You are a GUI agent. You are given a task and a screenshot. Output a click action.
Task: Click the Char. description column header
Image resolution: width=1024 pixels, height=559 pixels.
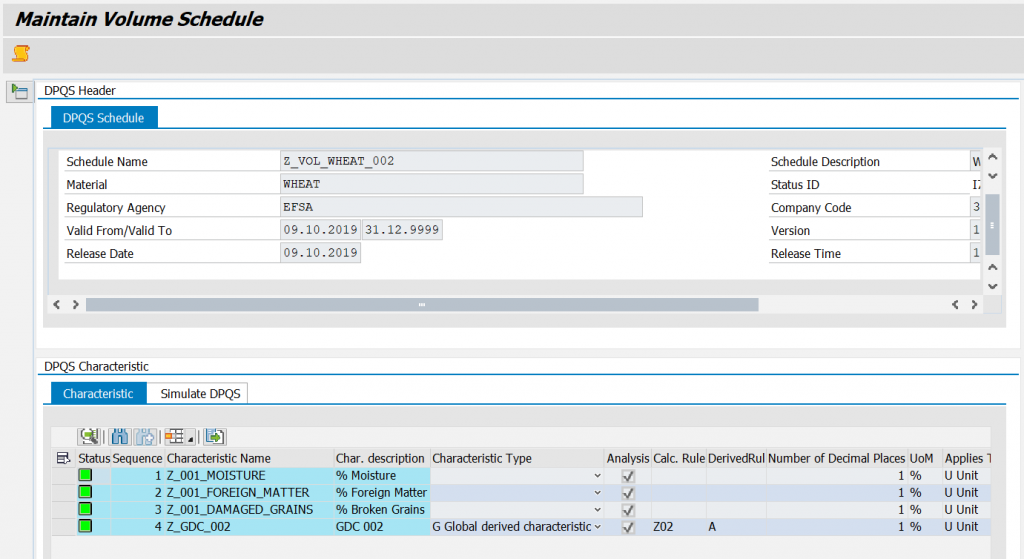[x=381, y=458]
